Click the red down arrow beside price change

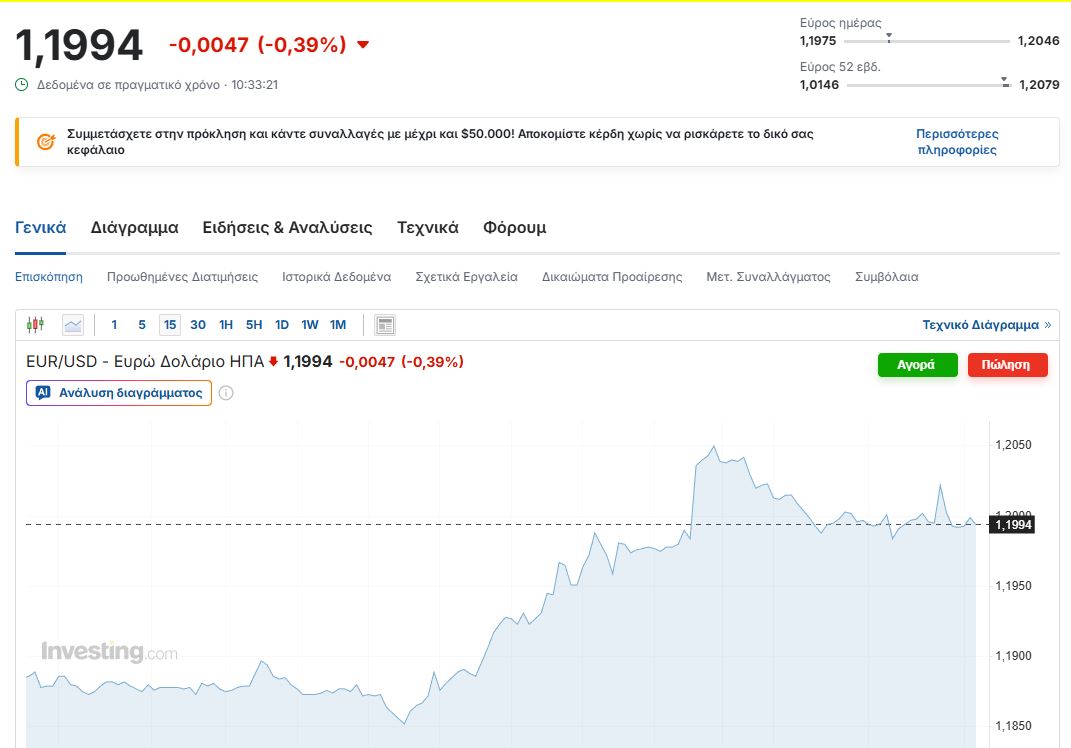[x=363, y=44]
